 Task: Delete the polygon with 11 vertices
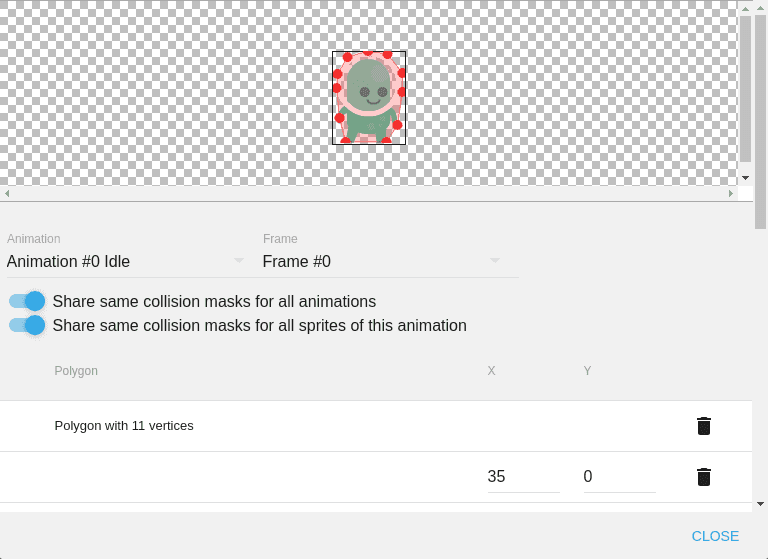[x=704, y=426]
